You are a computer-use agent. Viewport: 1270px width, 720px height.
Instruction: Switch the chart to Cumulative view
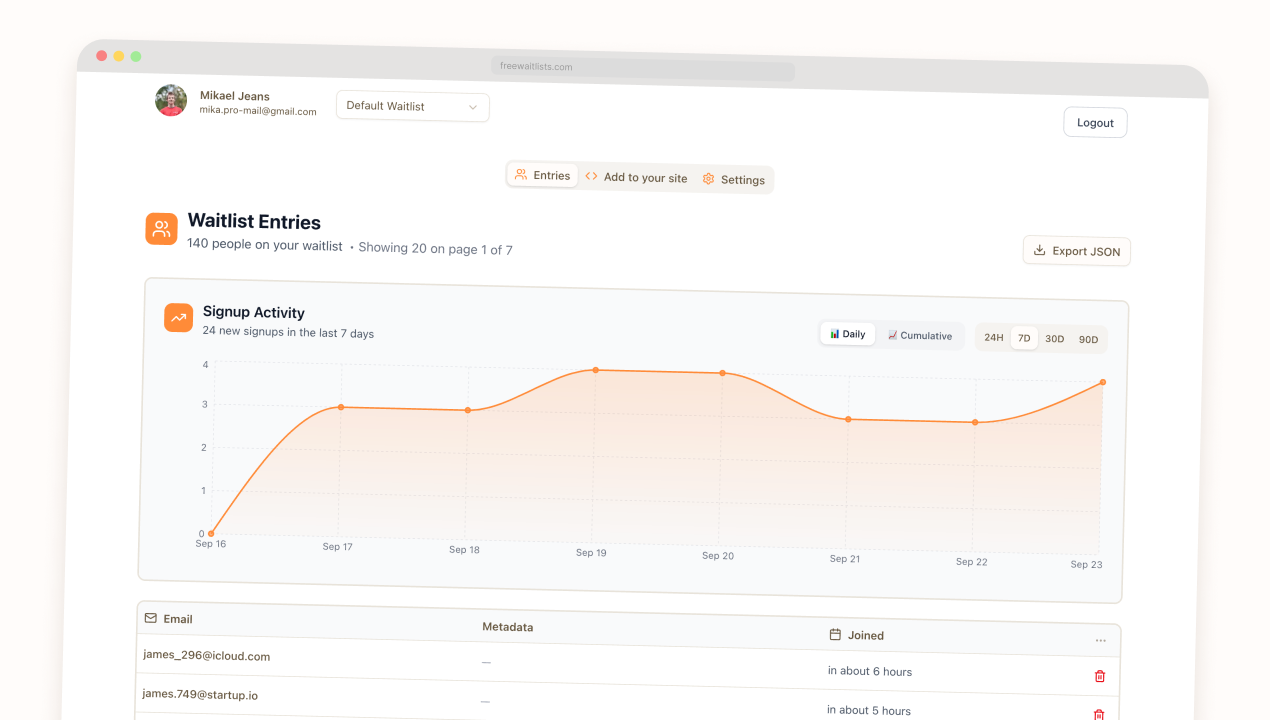pos(920,336)
